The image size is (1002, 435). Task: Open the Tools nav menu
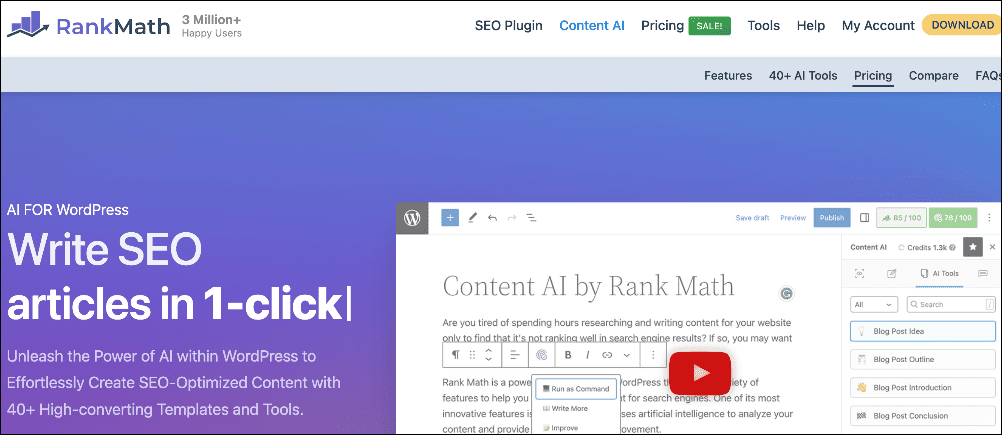click(x=764, y=26)
